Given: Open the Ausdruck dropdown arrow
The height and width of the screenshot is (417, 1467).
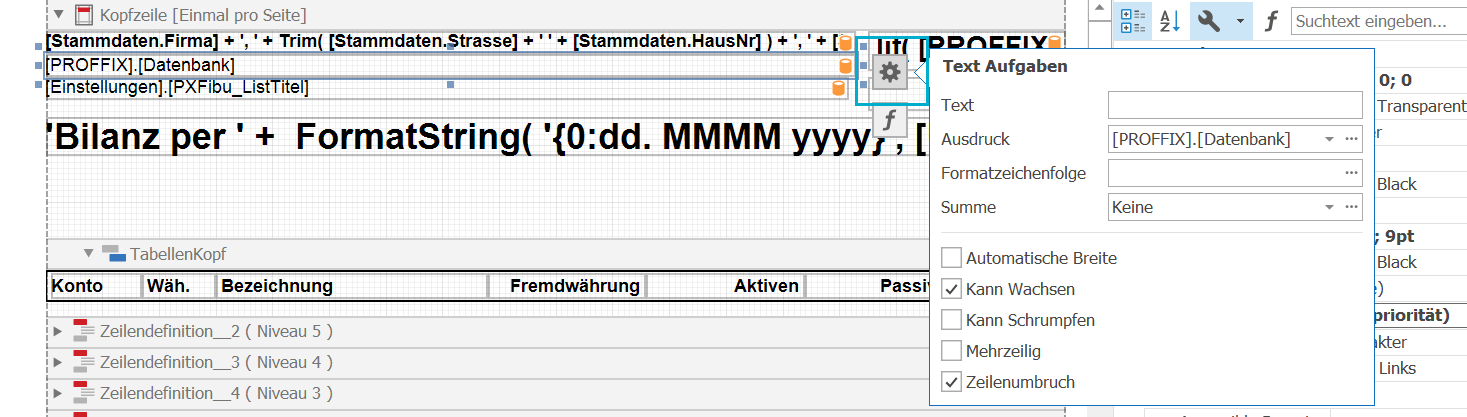Looking at the screenshot, I should click(1329, 139).
